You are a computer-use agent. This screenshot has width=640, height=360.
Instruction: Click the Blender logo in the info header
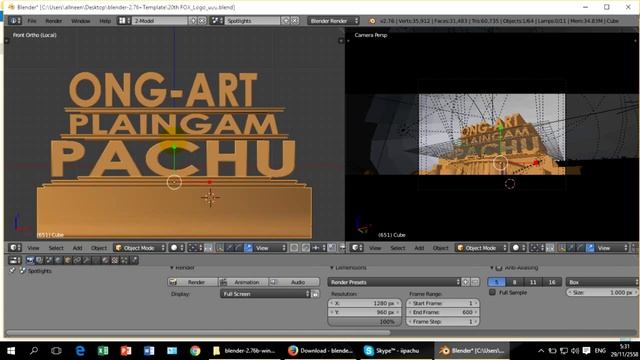click(372, 21)
